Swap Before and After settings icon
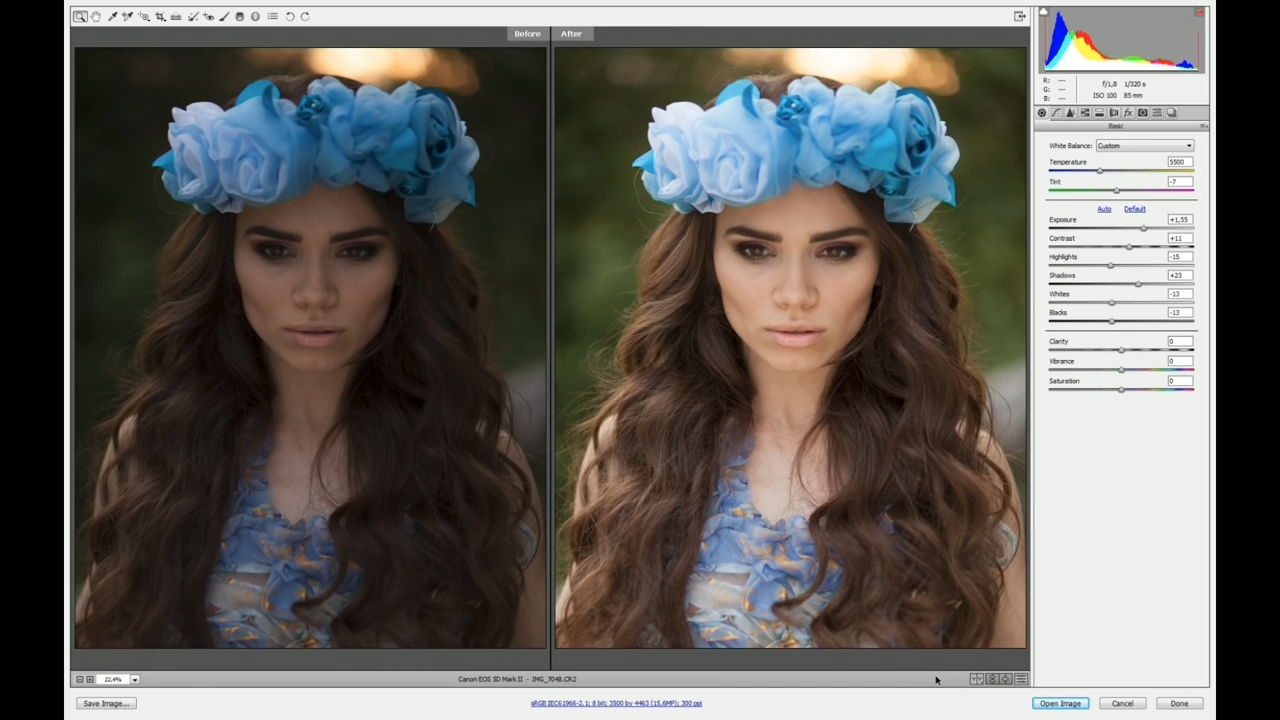 pos(992,680)
